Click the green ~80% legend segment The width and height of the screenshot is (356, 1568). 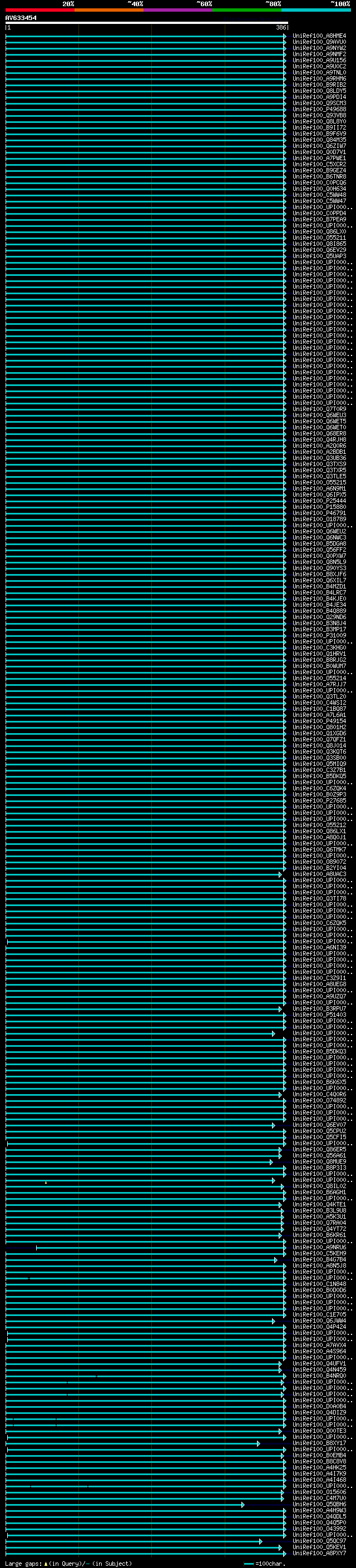[247, 10]
